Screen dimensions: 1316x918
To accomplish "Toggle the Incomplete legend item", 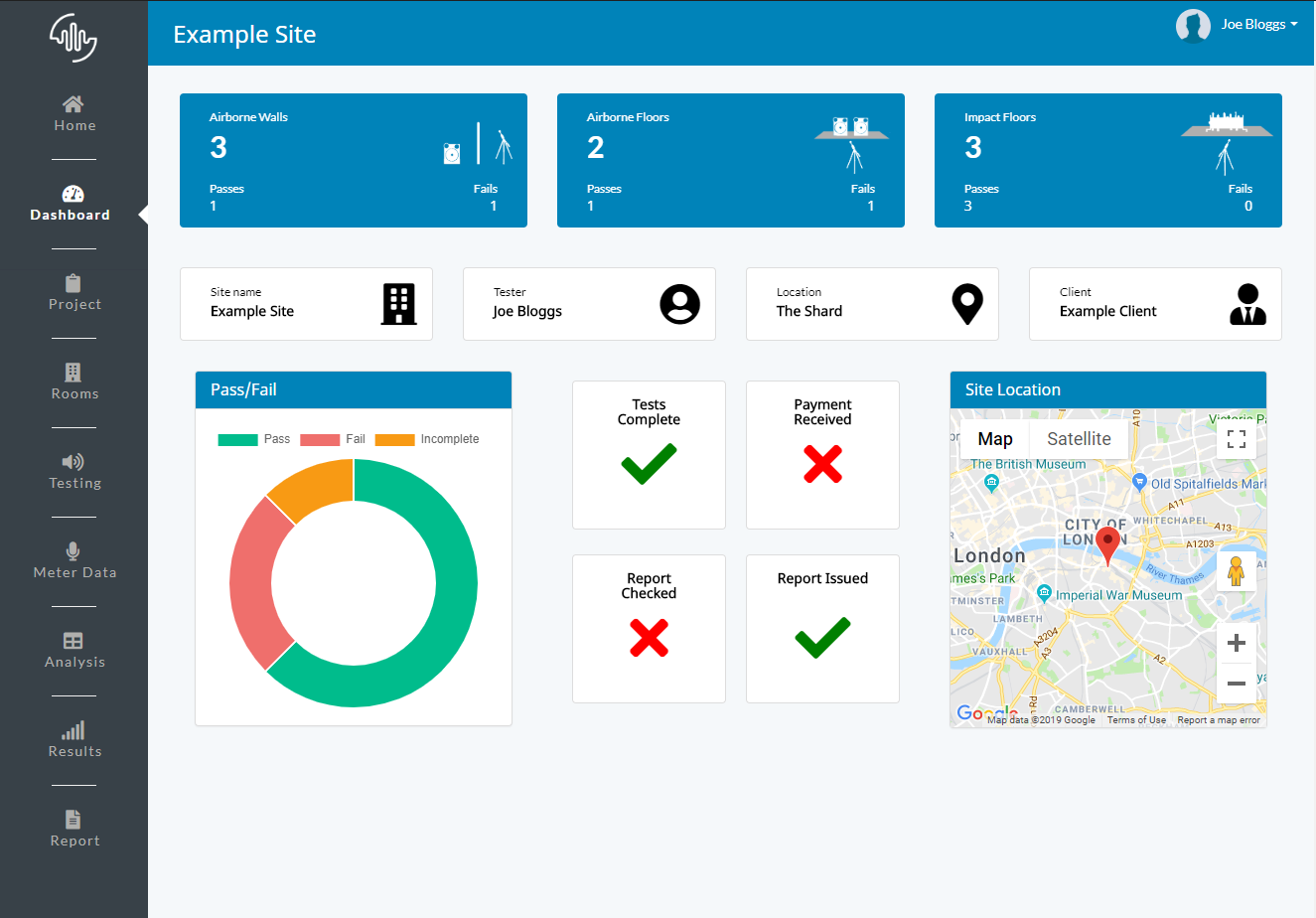I will (427, 439).
